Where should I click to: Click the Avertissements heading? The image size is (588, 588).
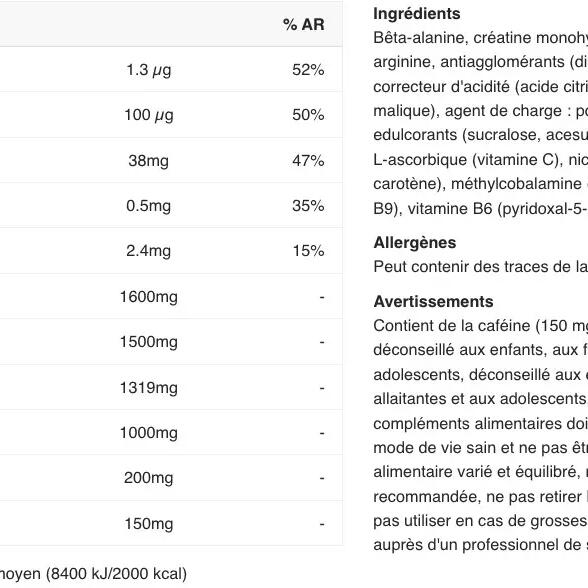[433, 302]
